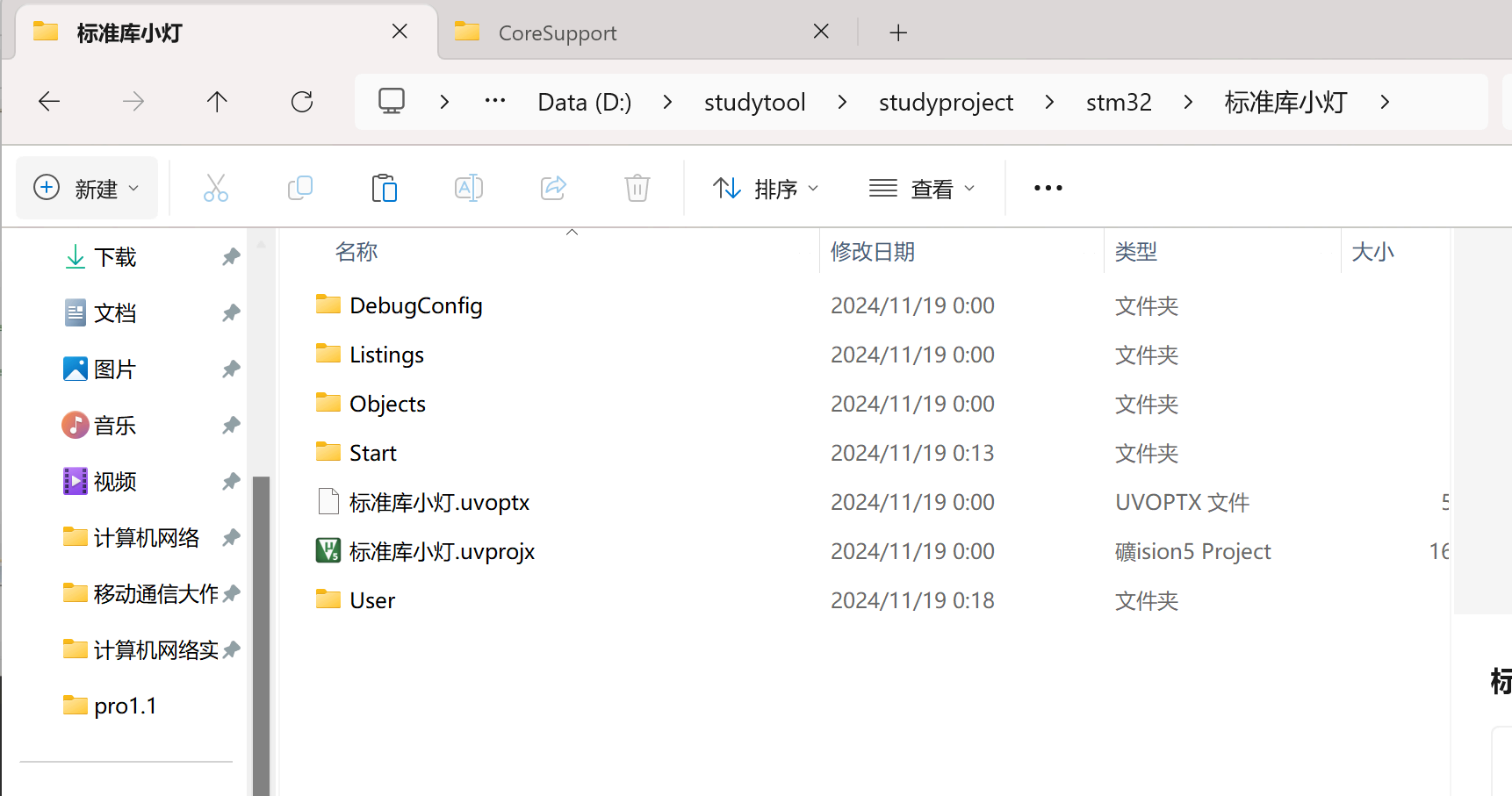Open the See more options menu in toolbar
The width and height of the screenshot is (1512, 796).
coord(1048,188)
